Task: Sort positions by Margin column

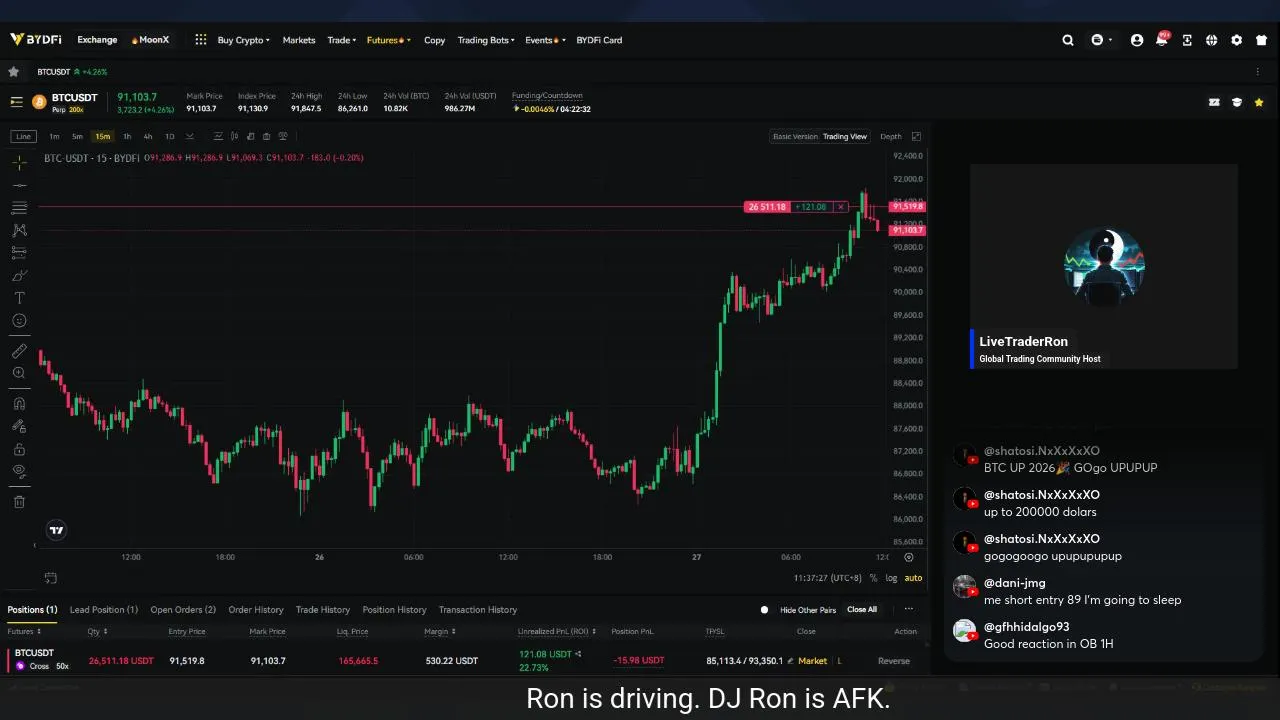Action: click(440, 632)
